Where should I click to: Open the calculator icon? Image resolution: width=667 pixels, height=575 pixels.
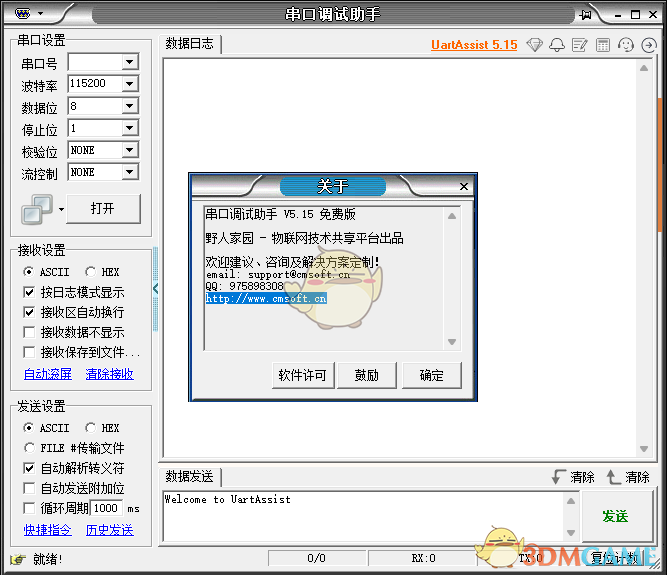click(602, 45)
